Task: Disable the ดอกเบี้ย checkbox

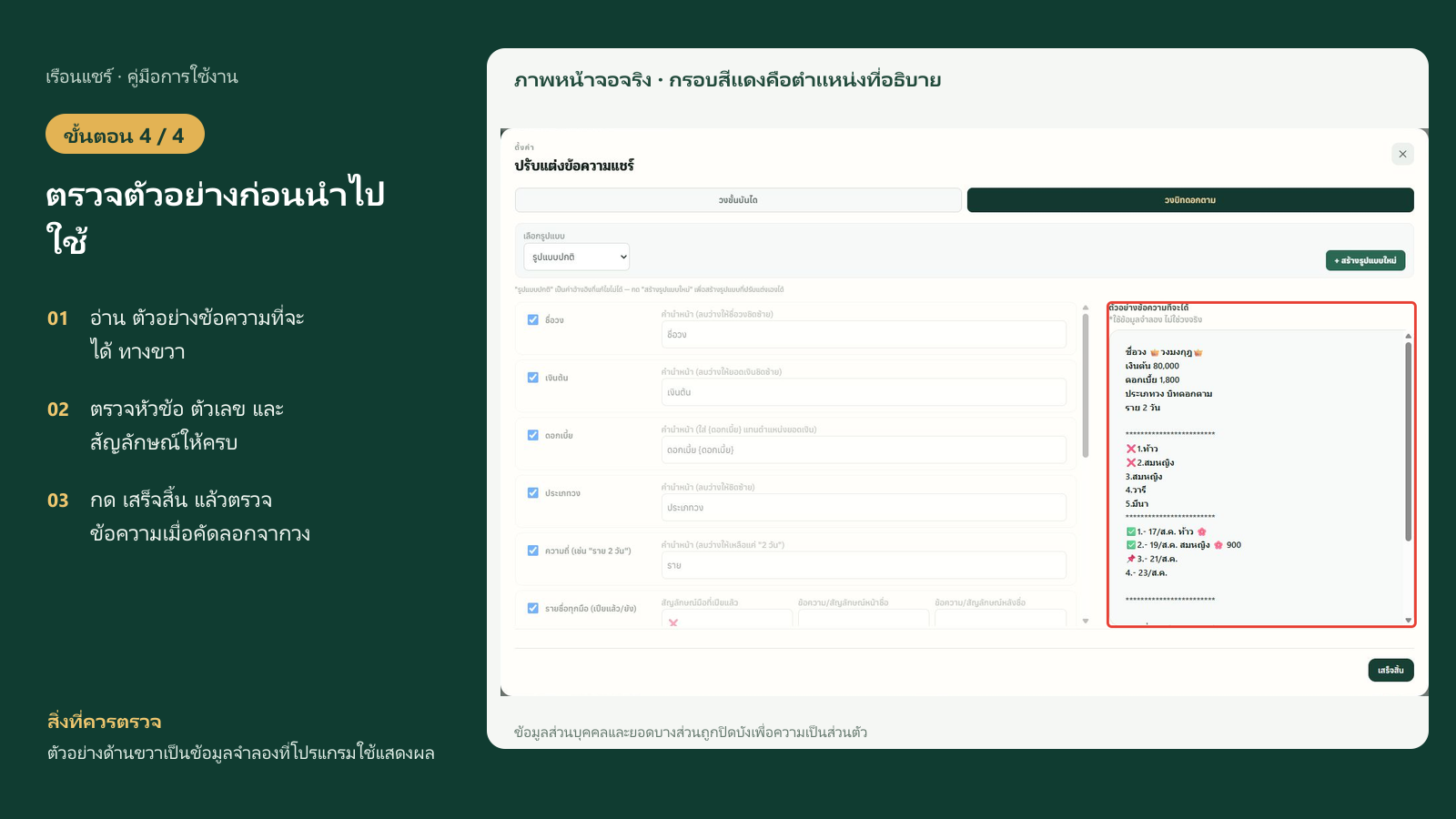Action: (x=533, y=435)
